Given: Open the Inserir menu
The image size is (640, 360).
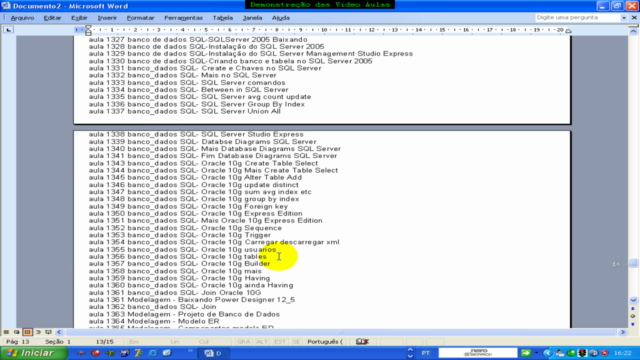Looking at the screenshot, I should coord(107,18).
